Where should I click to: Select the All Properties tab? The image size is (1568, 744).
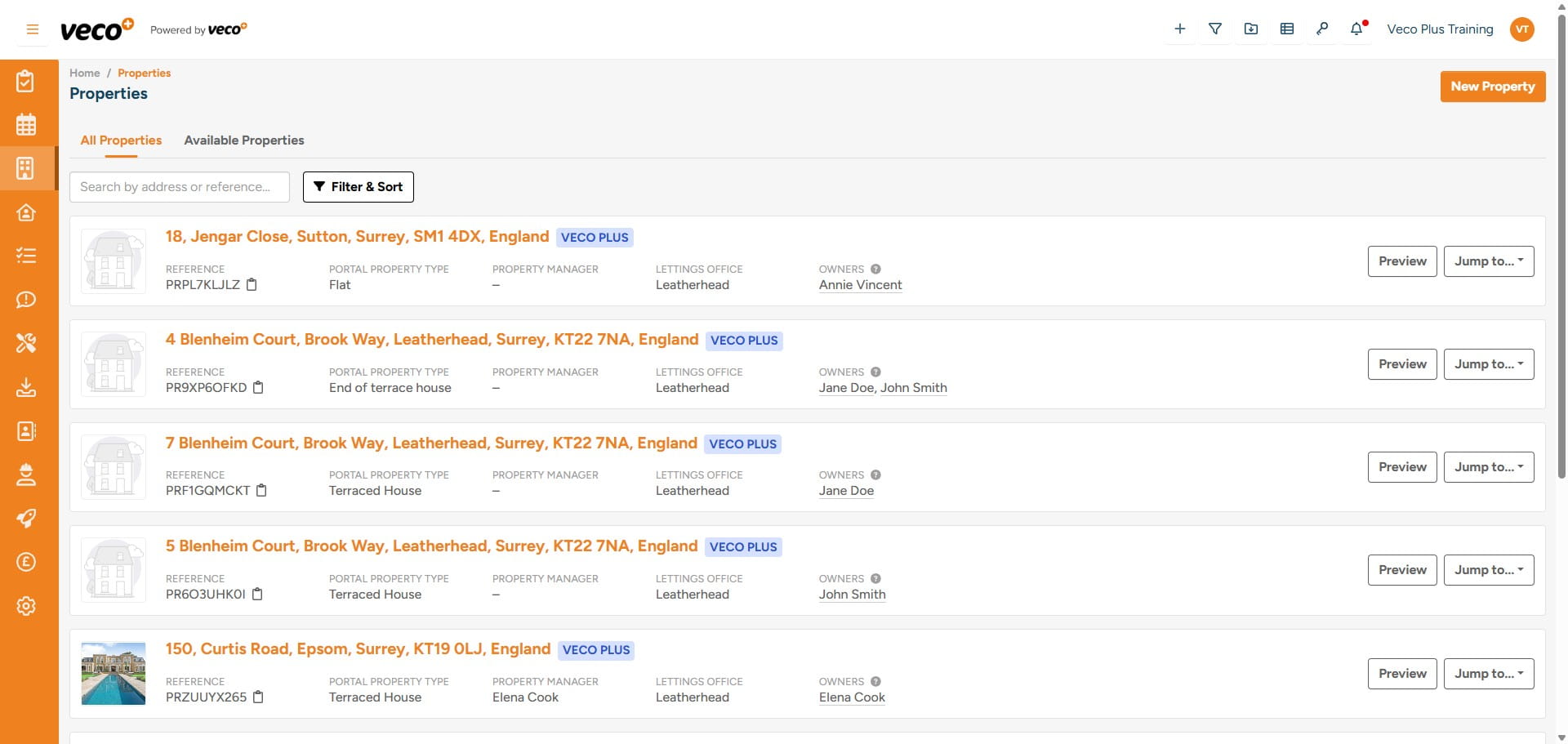click(x=120, y=140)
